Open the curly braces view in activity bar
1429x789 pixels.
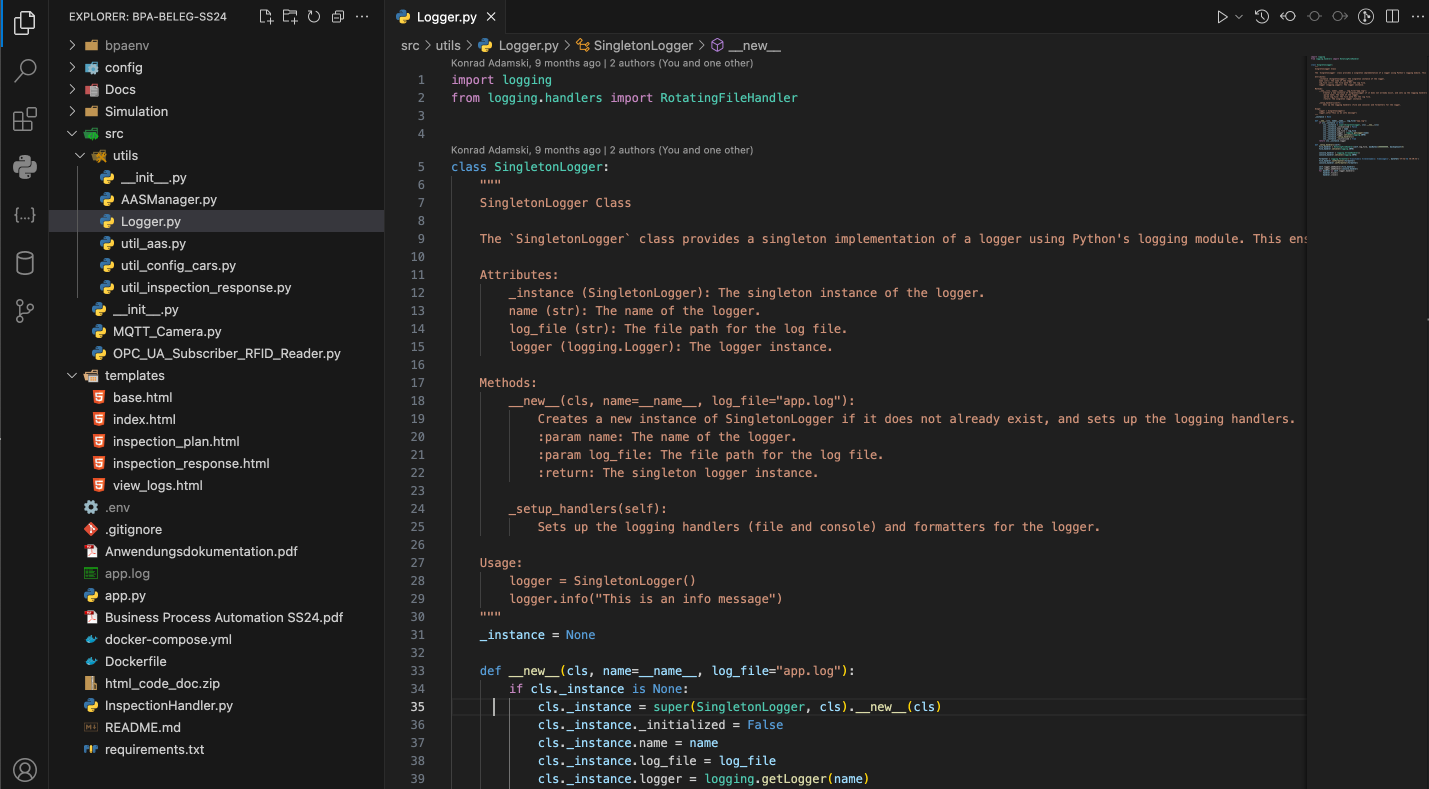click(25, 215)
